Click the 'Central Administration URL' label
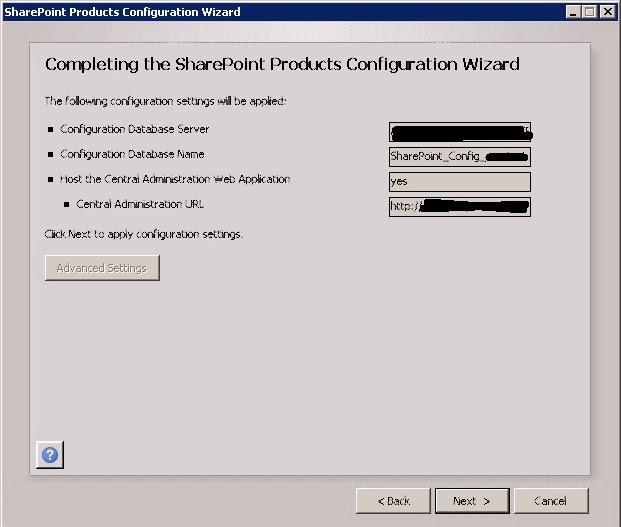 [x=140, y=204]
